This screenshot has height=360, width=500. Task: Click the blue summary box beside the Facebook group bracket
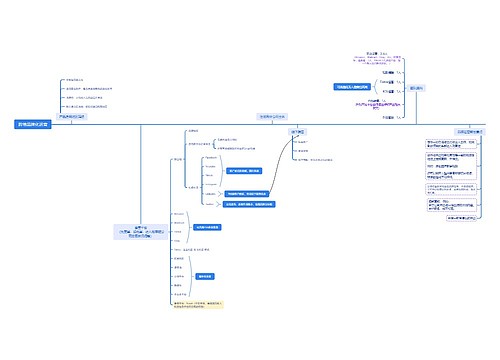pyautogui.click(x=244, y=171)
